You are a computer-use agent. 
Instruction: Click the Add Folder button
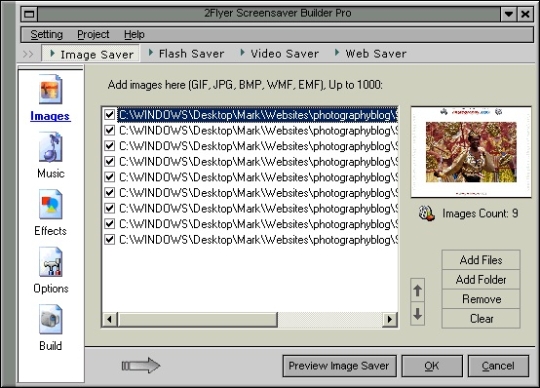(481, 280)
